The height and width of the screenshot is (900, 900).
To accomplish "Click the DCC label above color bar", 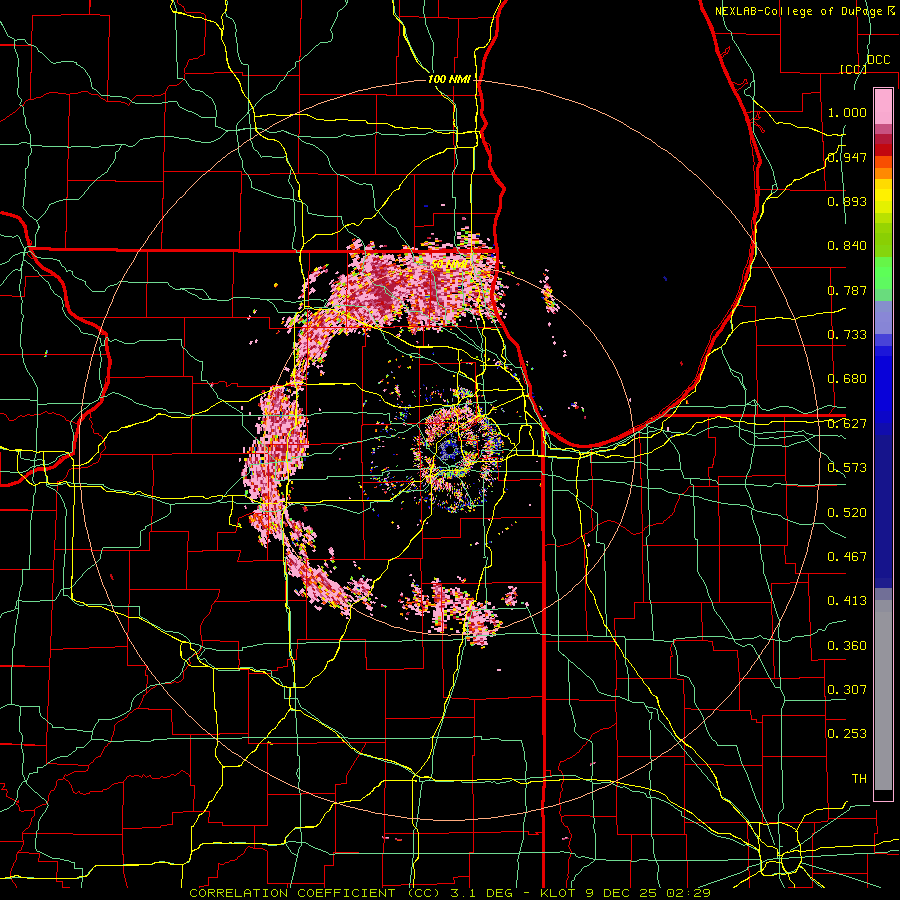I will [878, 60].
